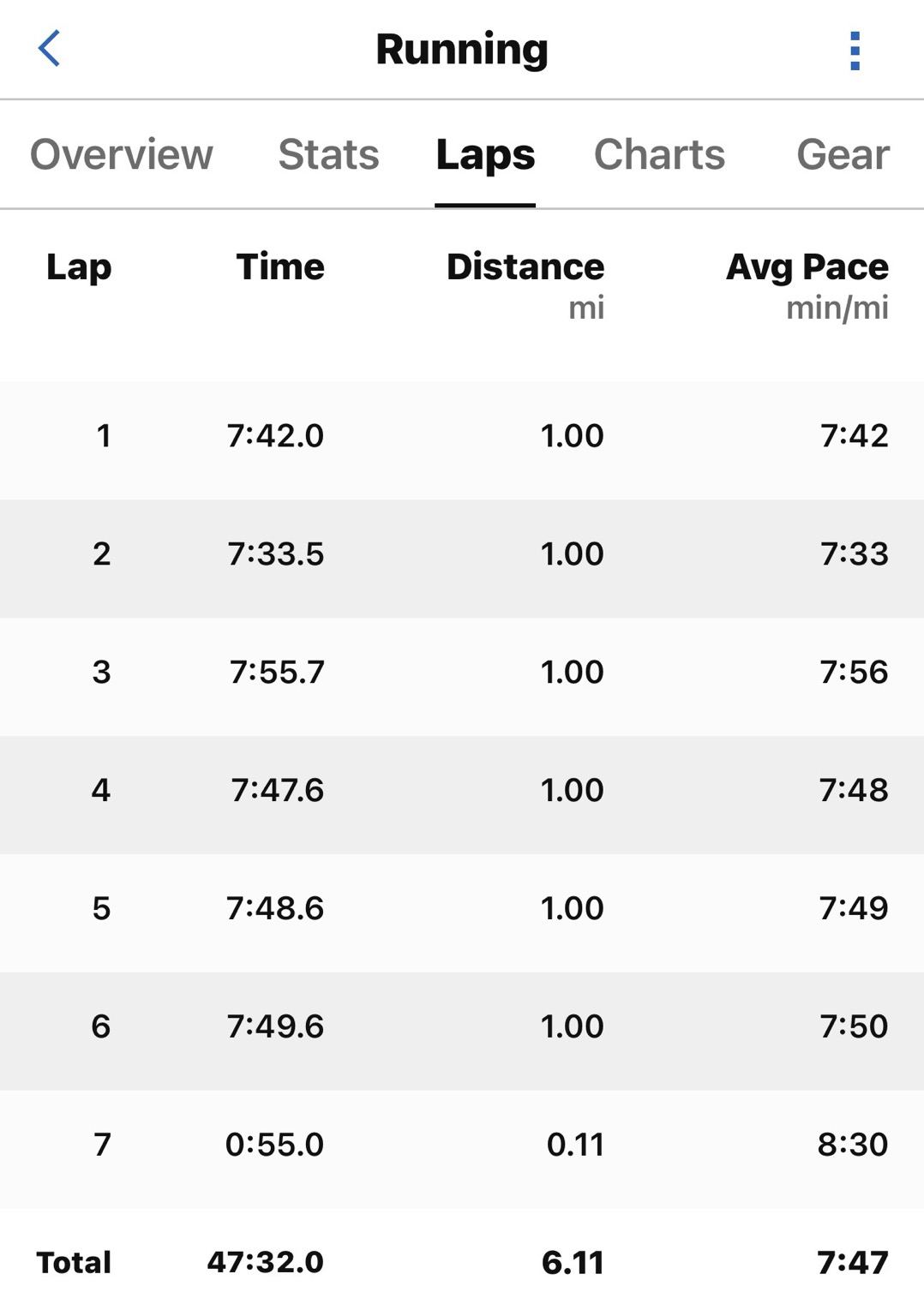
Task: Select lap 5 row with 7:48.6 time
Action: (x=462, y=909)
